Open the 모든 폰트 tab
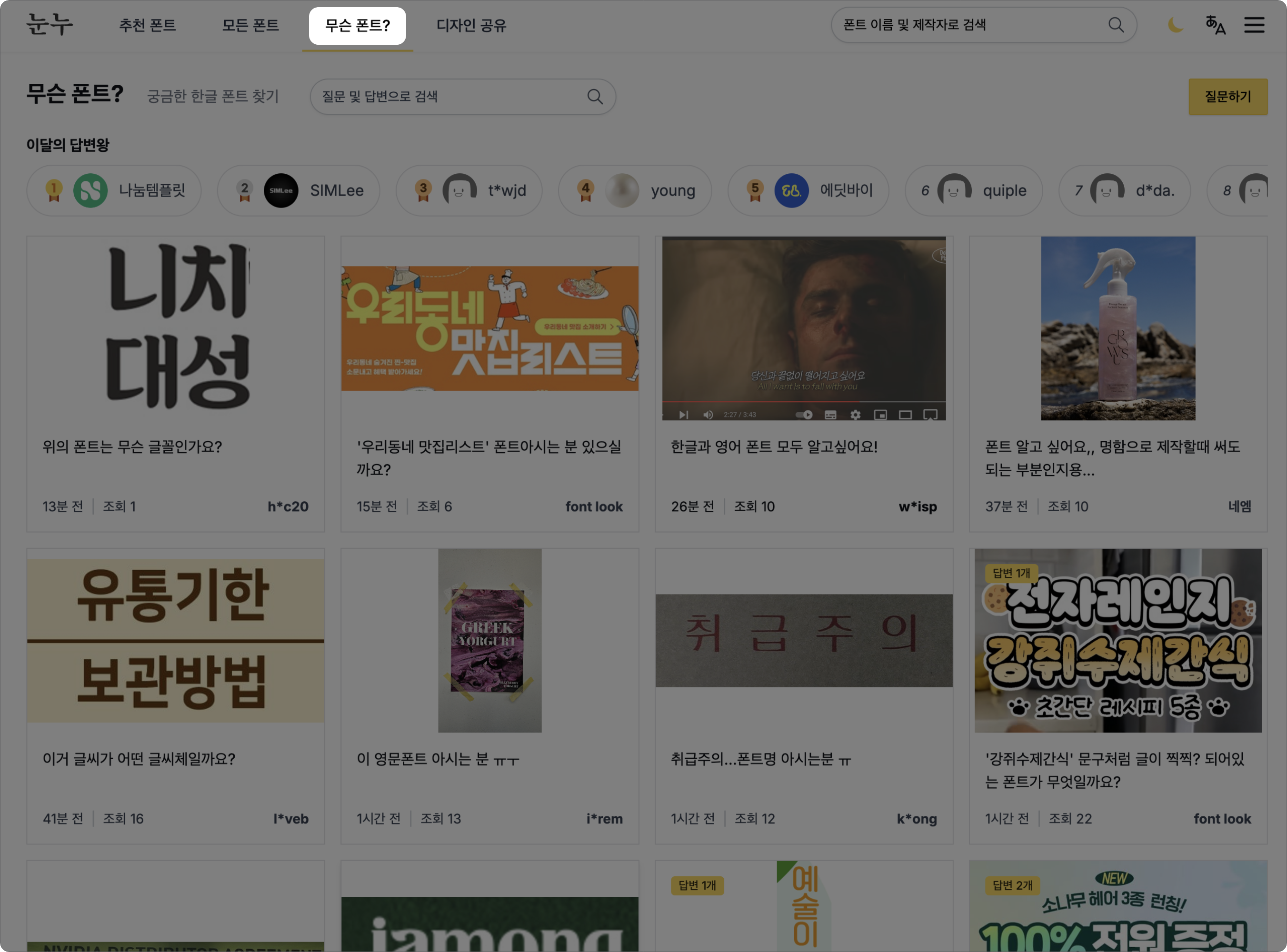This screenshot has height=952, width=1287. [251, 25]
